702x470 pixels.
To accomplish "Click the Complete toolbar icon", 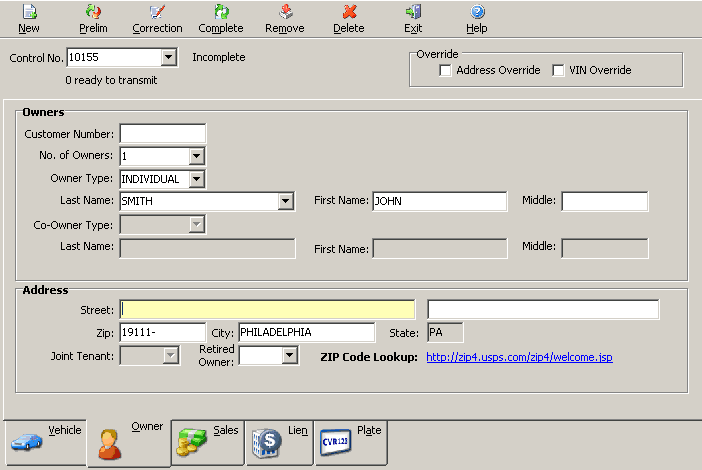I will (220, 13).
